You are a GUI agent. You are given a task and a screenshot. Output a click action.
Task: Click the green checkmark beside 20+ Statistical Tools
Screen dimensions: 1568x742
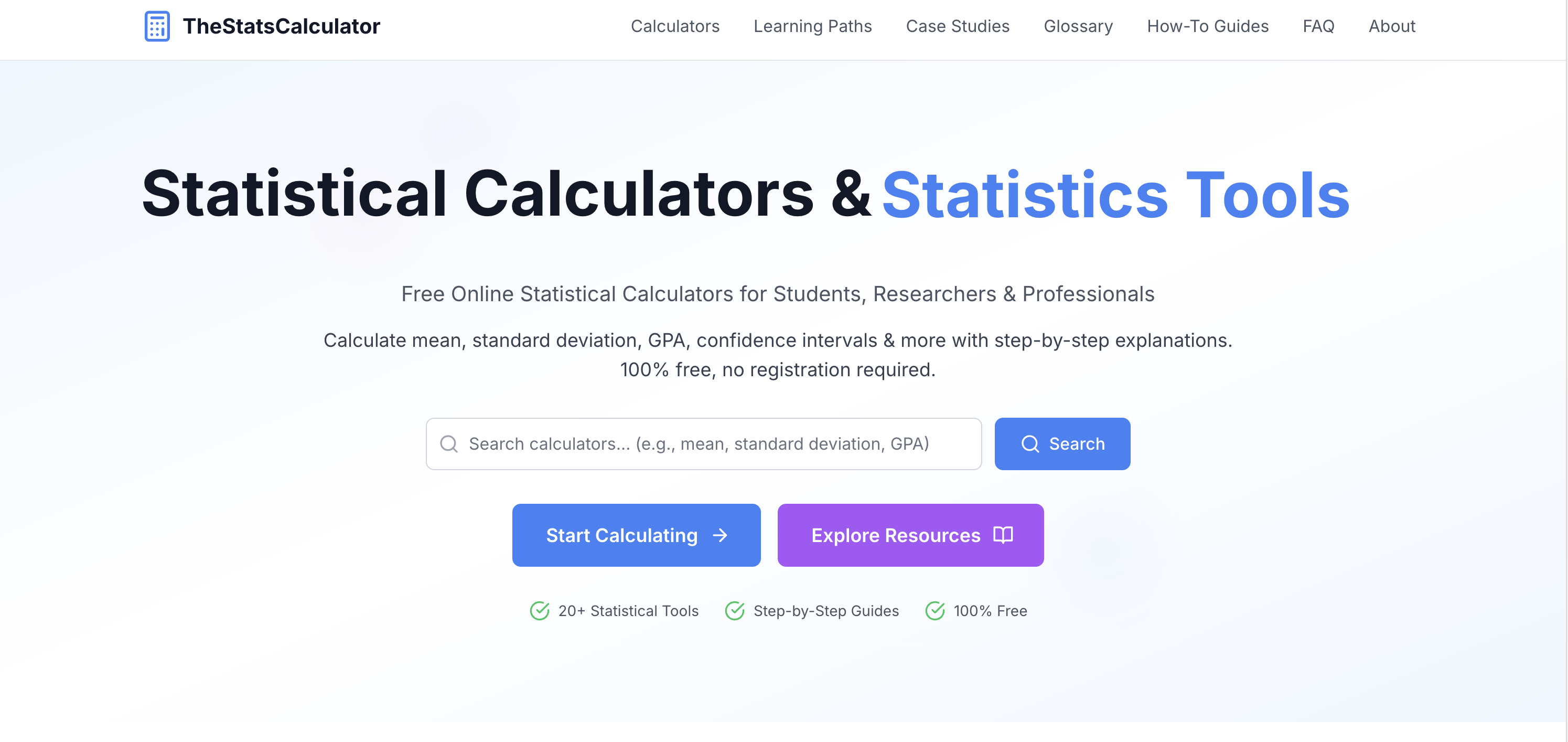coord(541,610)
